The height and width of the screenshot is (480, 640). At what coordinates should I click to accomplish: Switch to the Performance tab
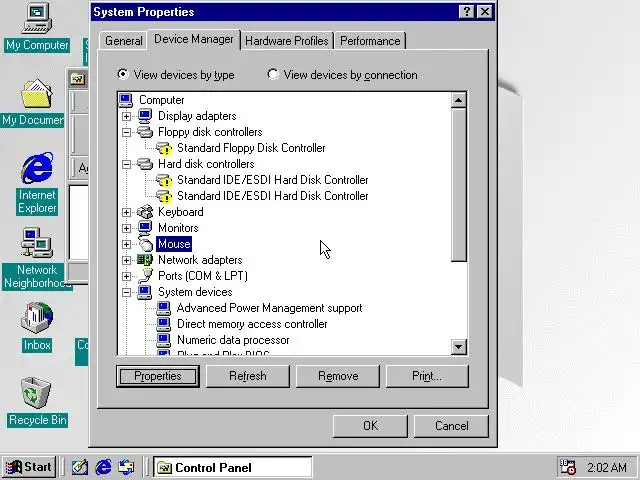point(370,41)
